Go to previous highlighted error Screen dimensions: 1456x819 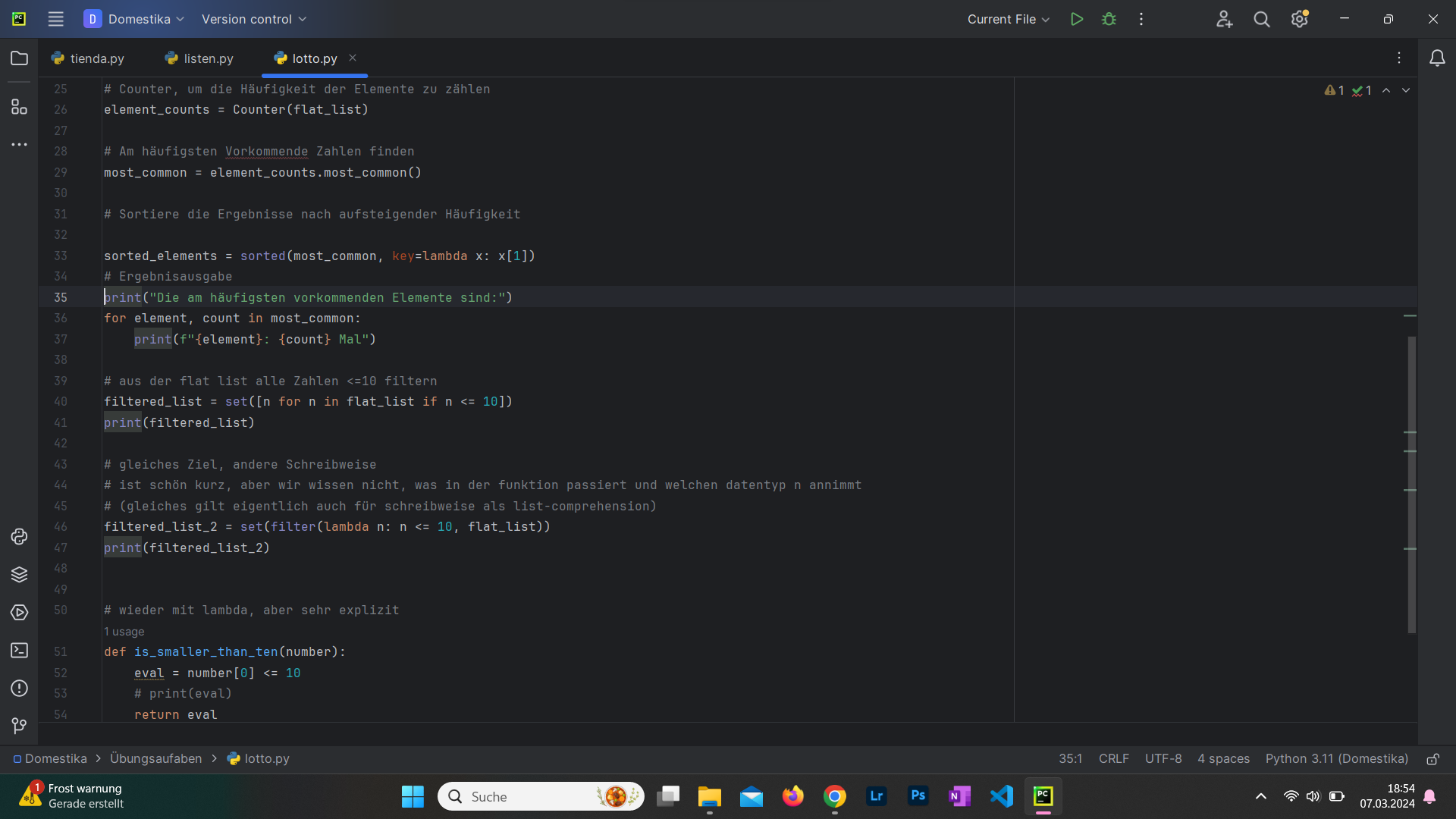(x=1386, y=90)
